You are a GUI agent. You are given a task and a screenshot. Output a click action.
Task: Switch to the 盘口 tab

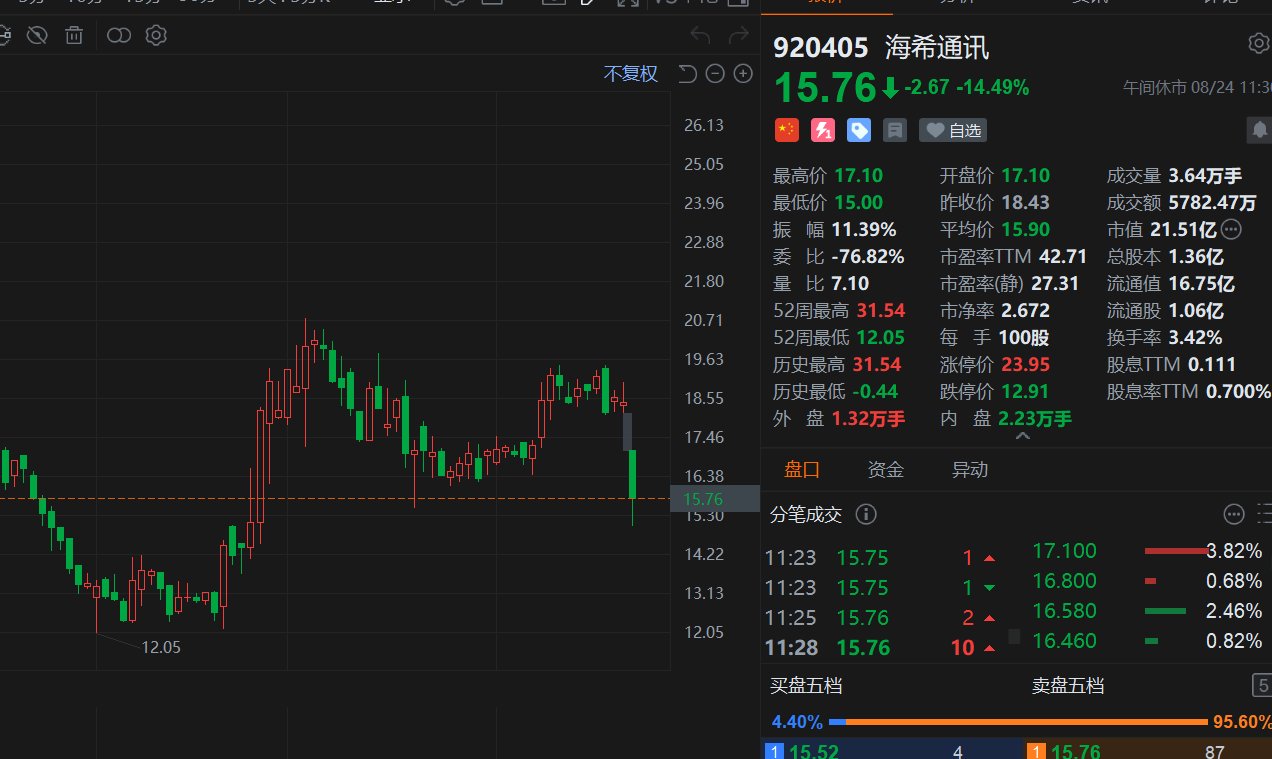[802, 470]
